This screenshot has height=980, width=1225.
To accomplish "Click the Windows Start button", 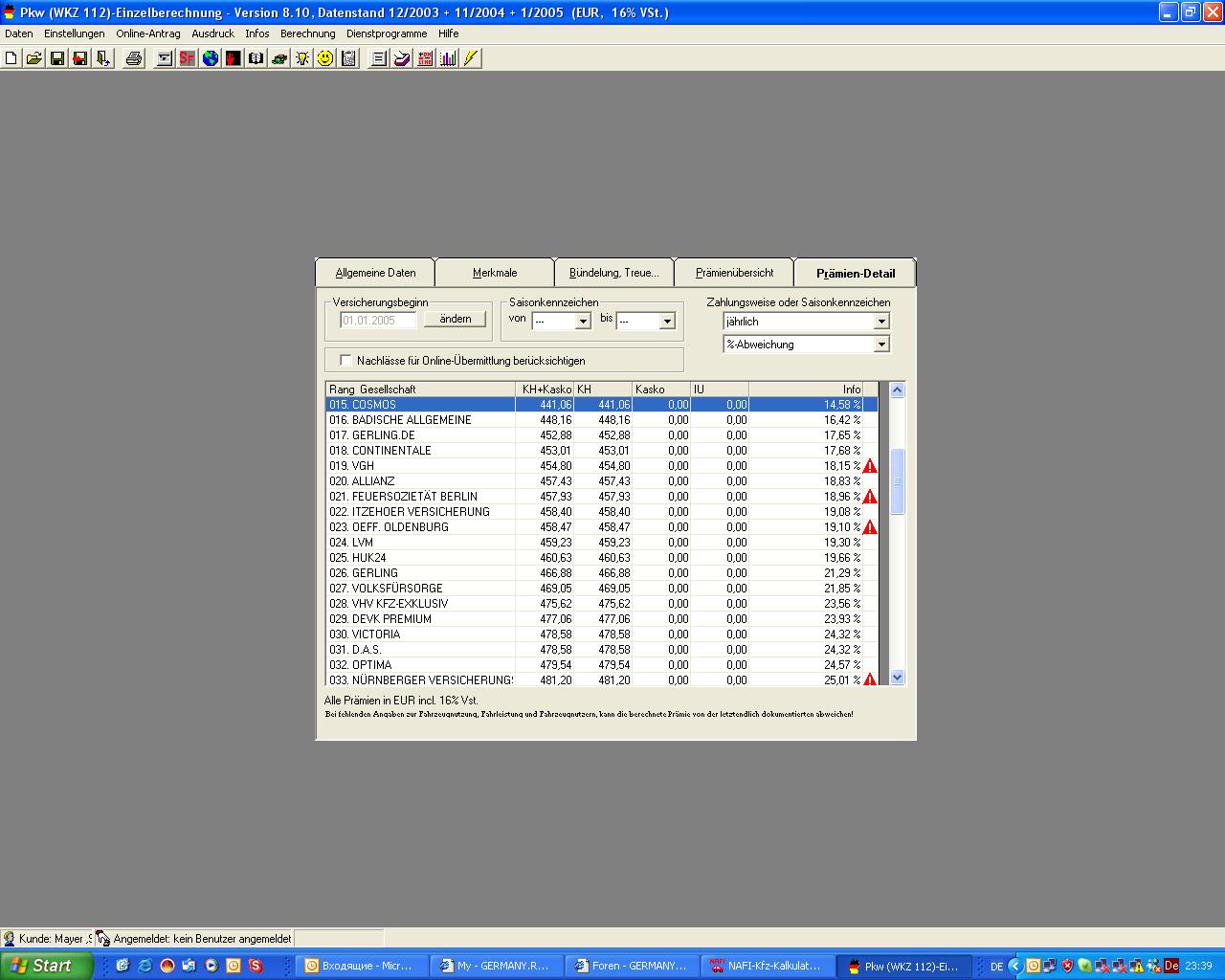I will coord(46,966).
